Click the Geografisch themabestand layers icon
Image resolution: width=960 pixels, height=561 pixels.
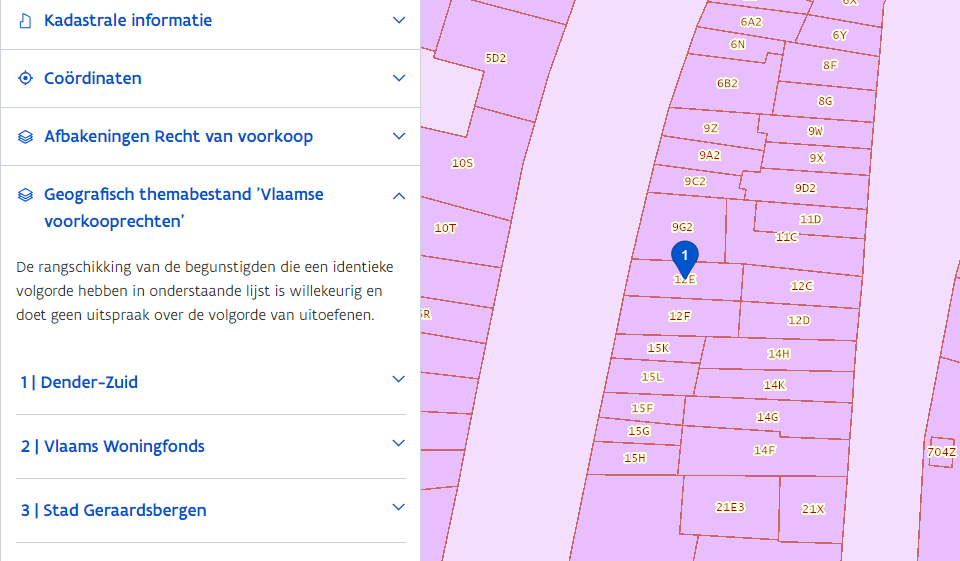point(26,194)
